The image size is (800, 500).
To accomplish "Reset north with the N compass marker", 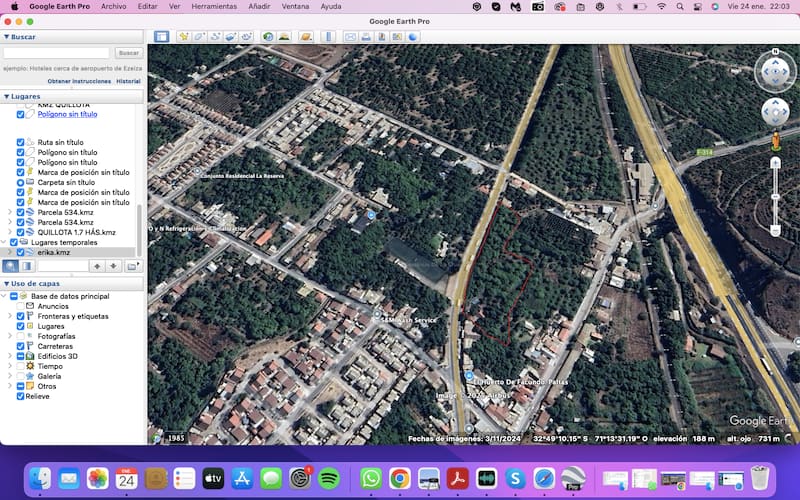I will coord(775,52).
